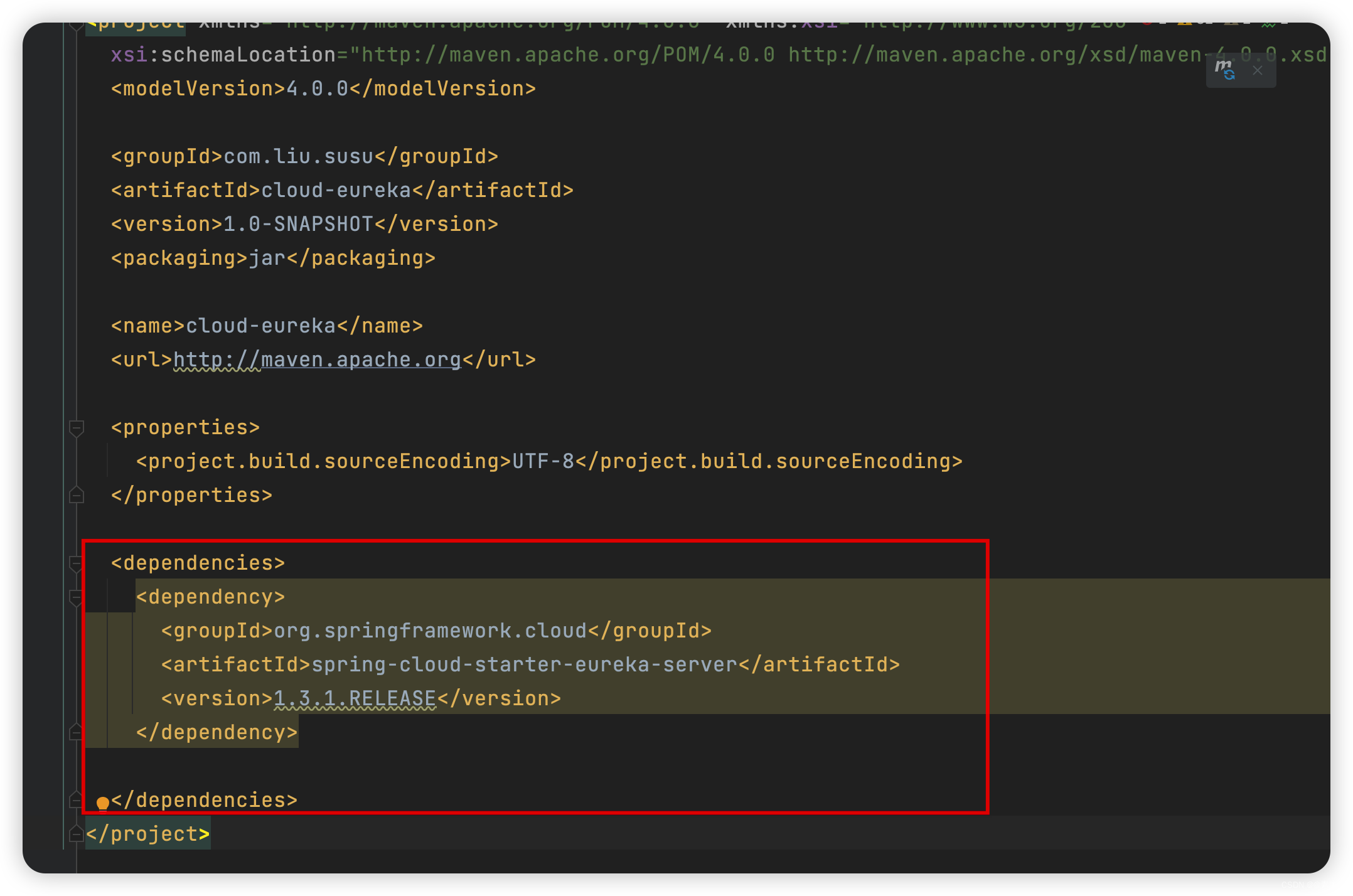Click the closing </dependencies> tag text
The width and height of the screenshot is (1353, 896).
pos(204,800)
